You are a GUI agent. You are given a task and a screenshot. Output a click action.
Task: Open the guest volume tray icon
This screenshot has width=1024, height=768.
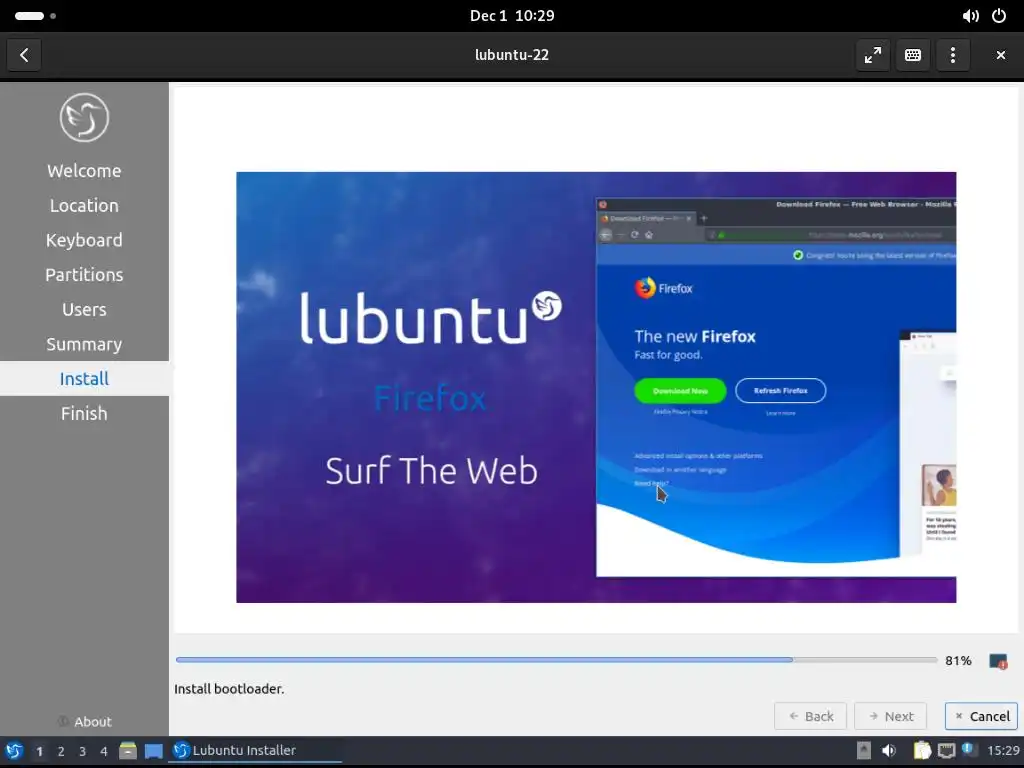889,751
